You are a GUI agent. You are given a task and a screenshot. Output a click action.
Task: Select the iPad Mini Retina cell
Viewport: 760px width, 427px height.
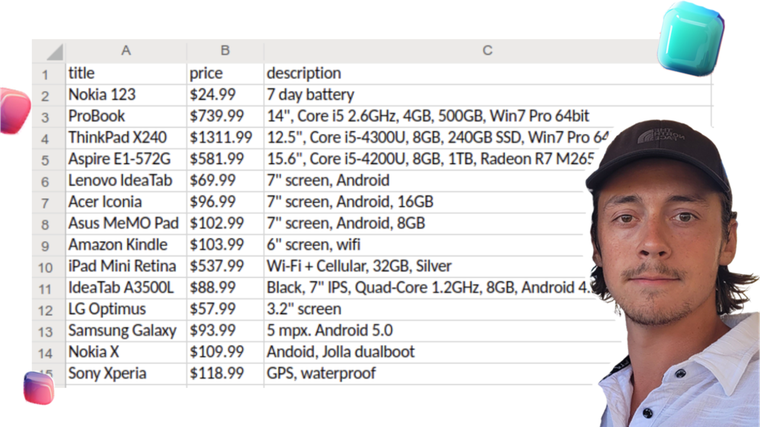[x=126, y=266]
